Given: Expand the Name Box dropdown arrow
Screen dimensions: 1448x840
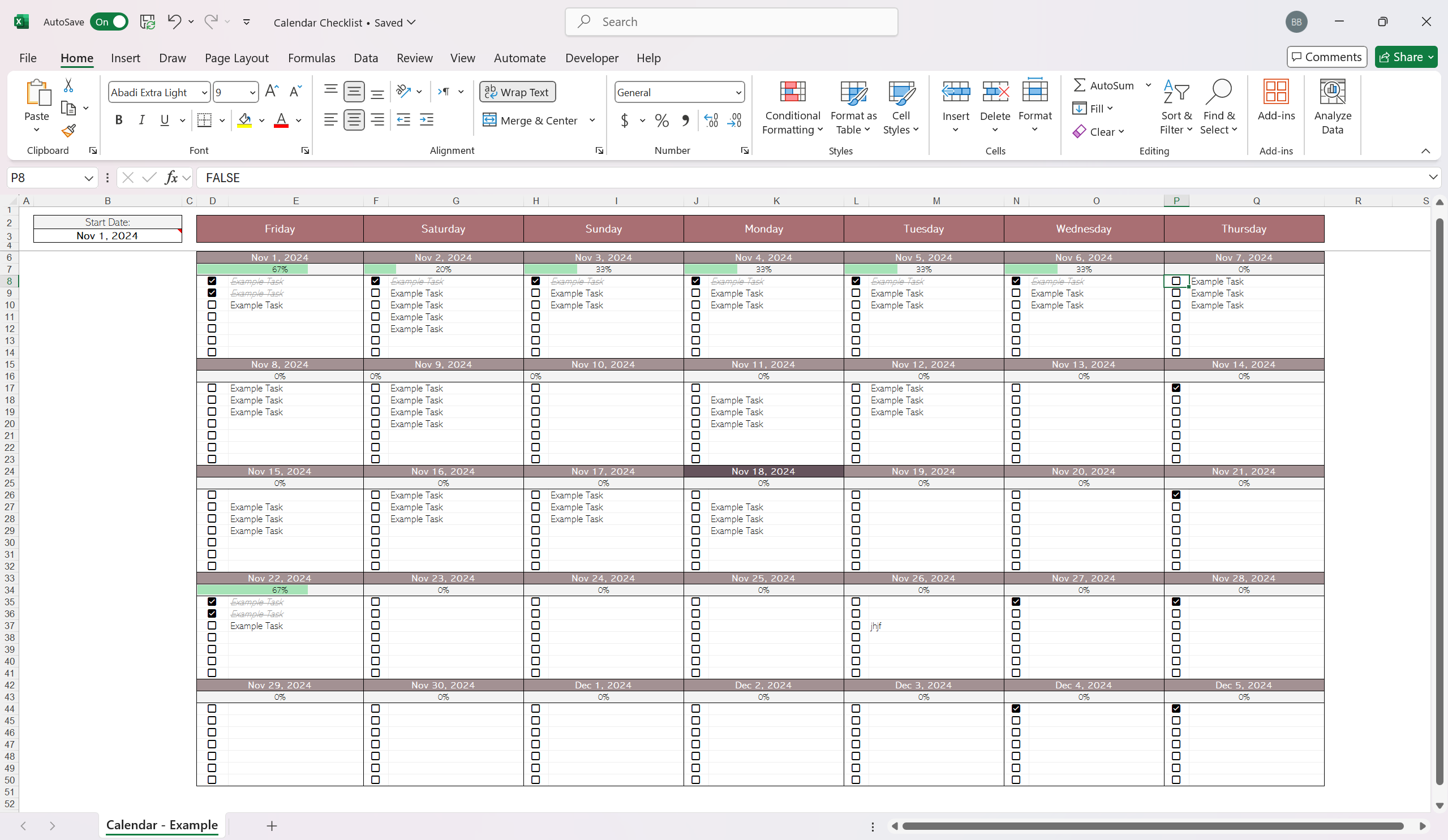Looking at the screenshot, I should click(88, 178).
